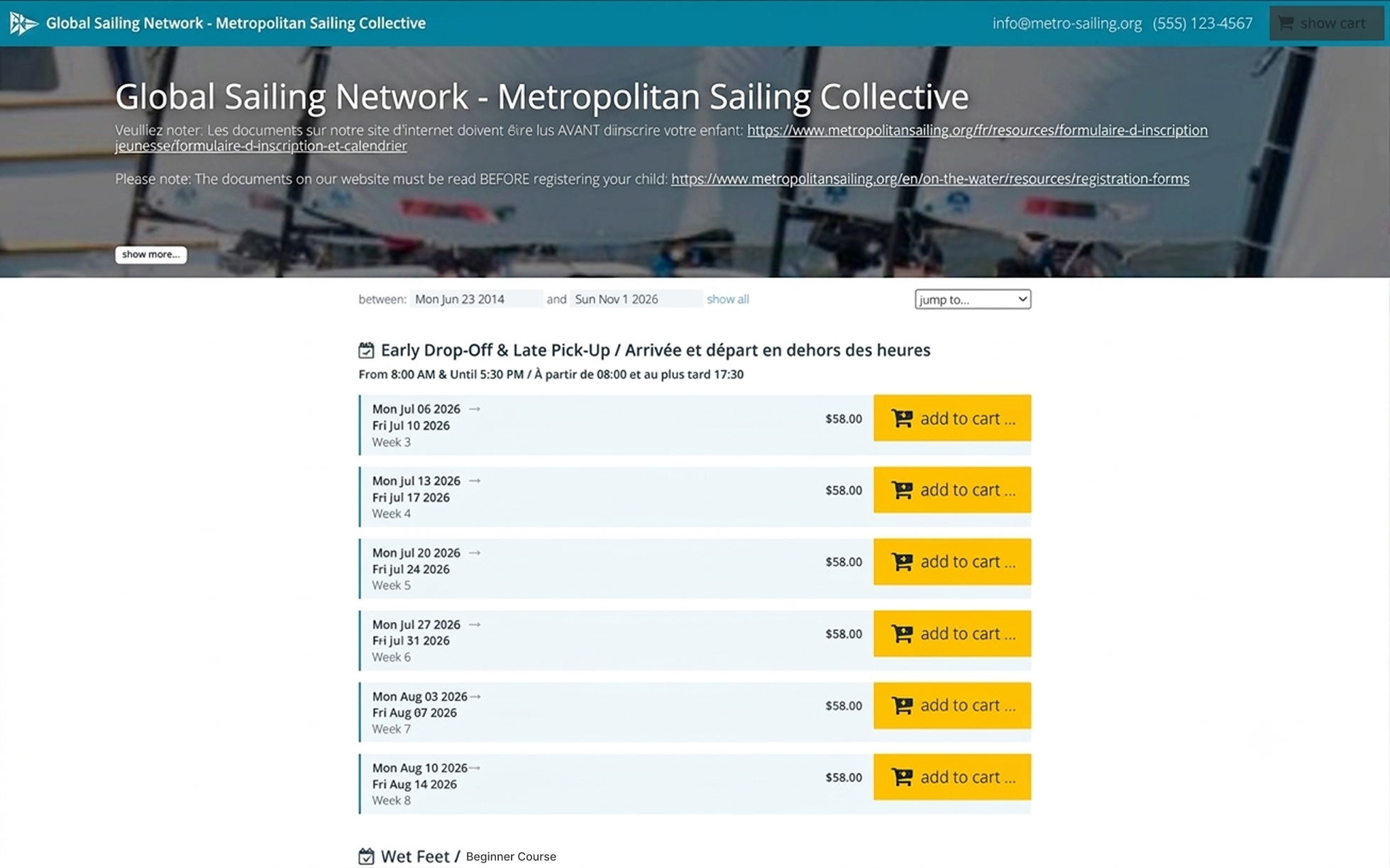Add Week 3 Jul 06 session to cart
1390x868 pixels.
[x=952, y=418]
